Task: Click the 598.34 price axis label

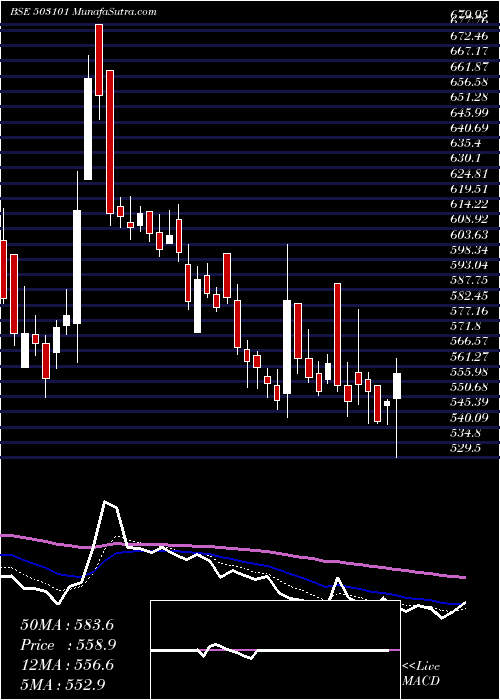Action: click(469, 250)
